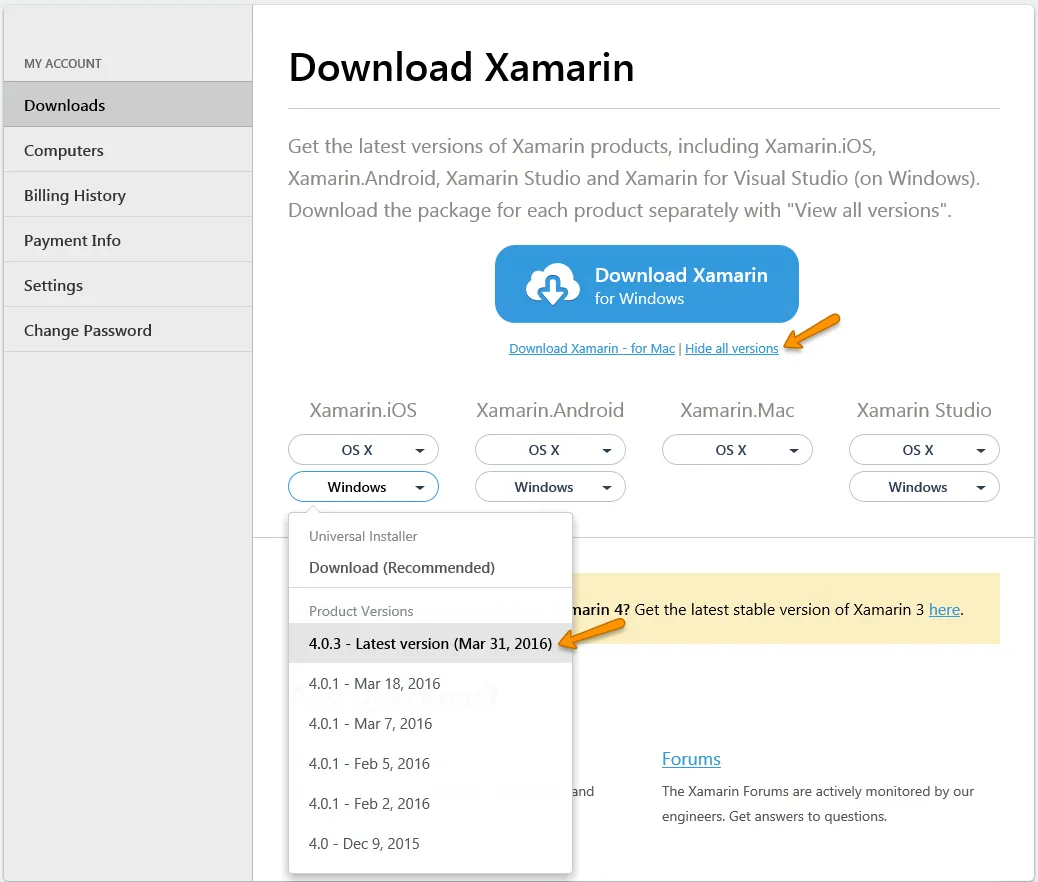Select version 4.0.1 - Feb 5, 2016
The image size is (1038, 882).
tap(430, 763)
